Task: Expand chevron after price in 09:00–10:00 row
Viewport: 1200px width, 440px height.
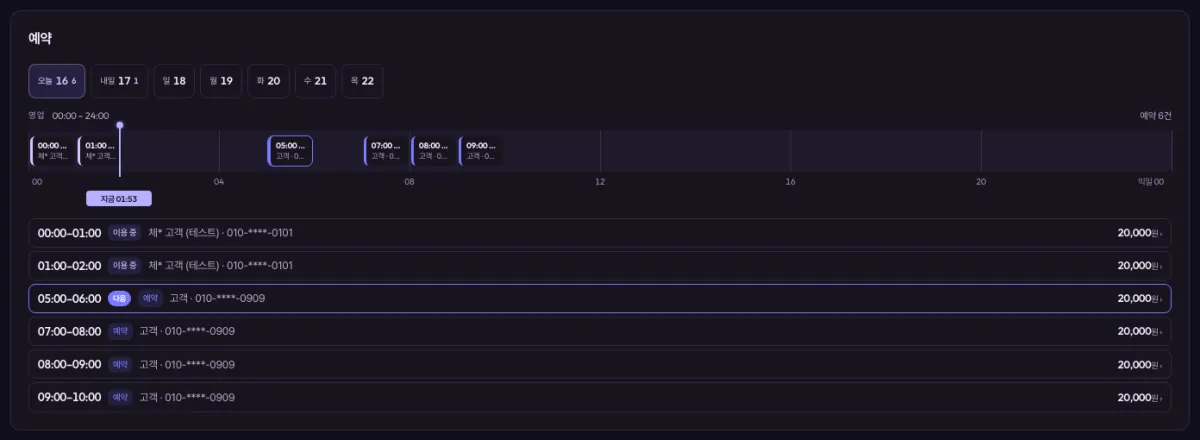Action: pyautogui.click(x=1162, y=398)
